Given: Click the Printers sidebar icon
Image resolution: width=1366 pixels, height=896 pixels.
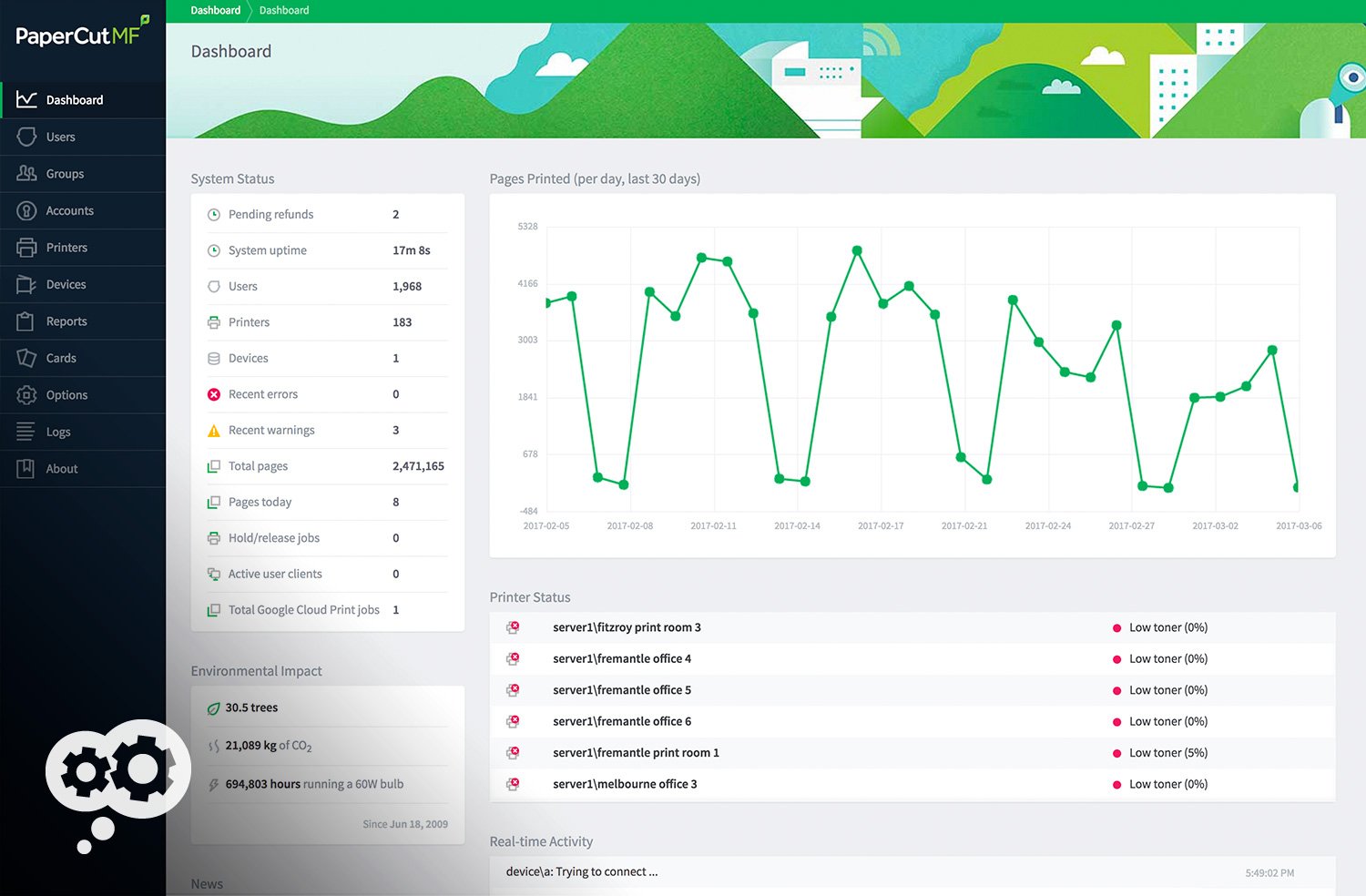Looking at the screenshot, I should [x=26, y=248].
